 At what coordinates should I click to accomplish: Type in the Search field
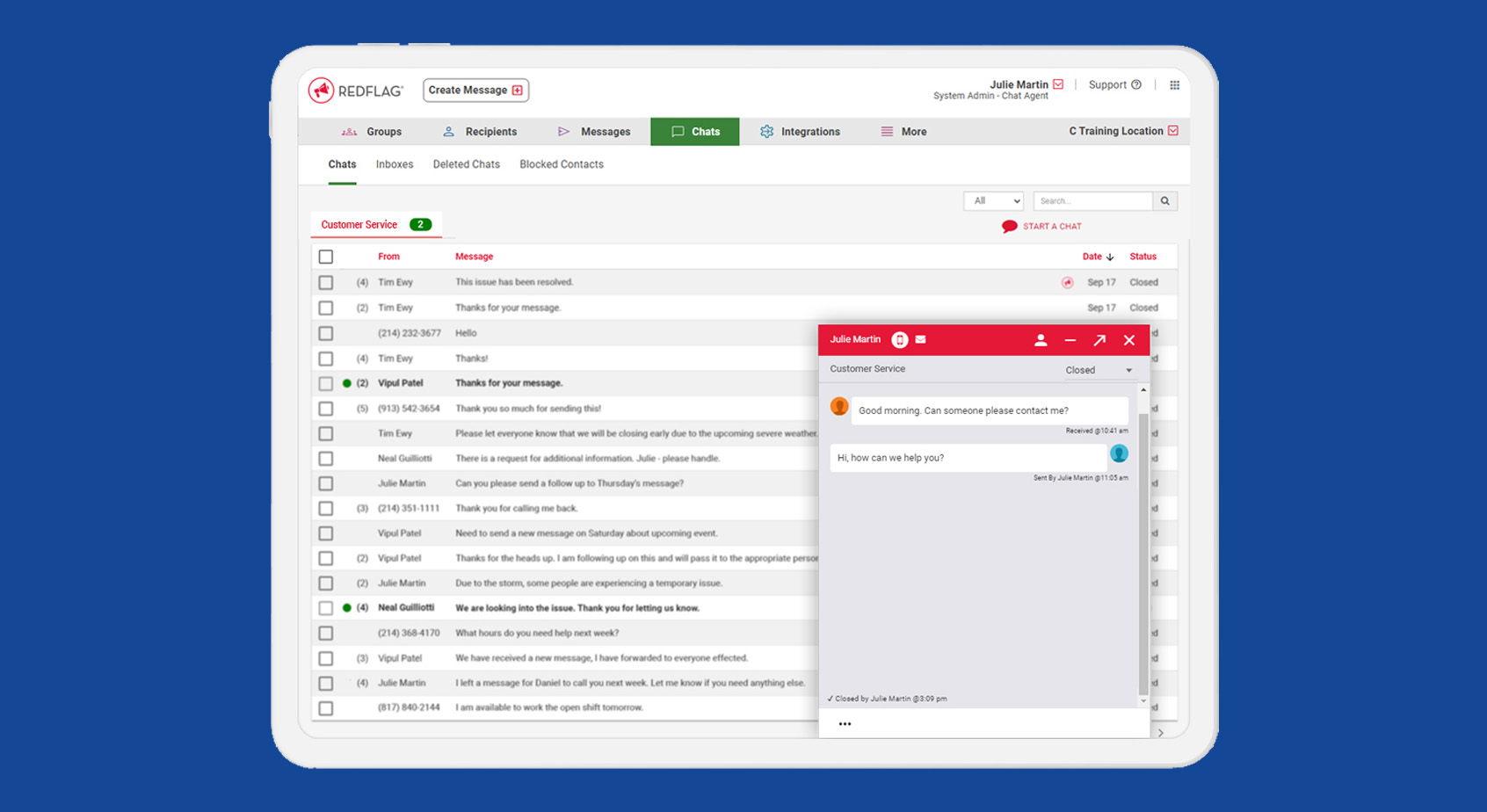pyautogui.click(x=1092, y=200)
